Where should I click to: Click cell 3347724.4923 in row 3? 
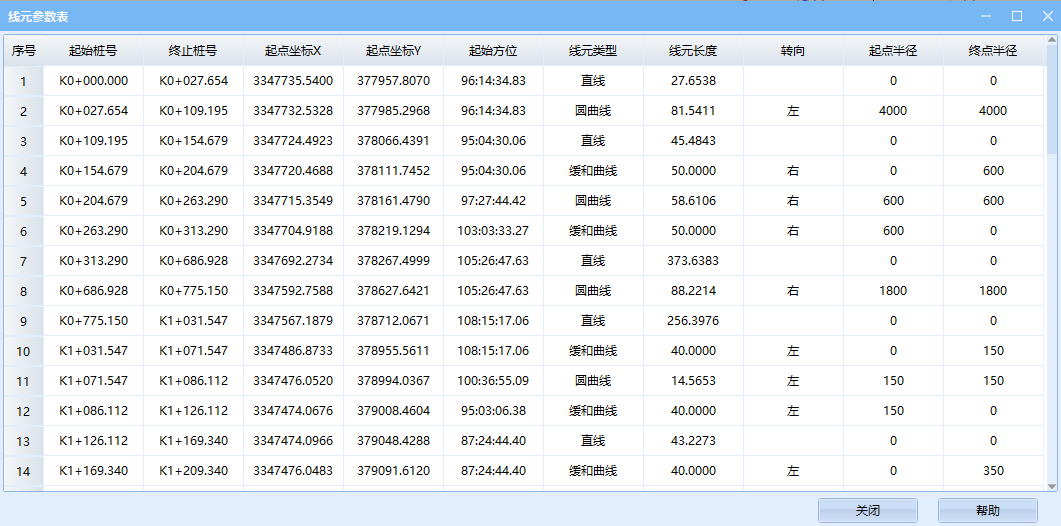click(x=293, y=141)
